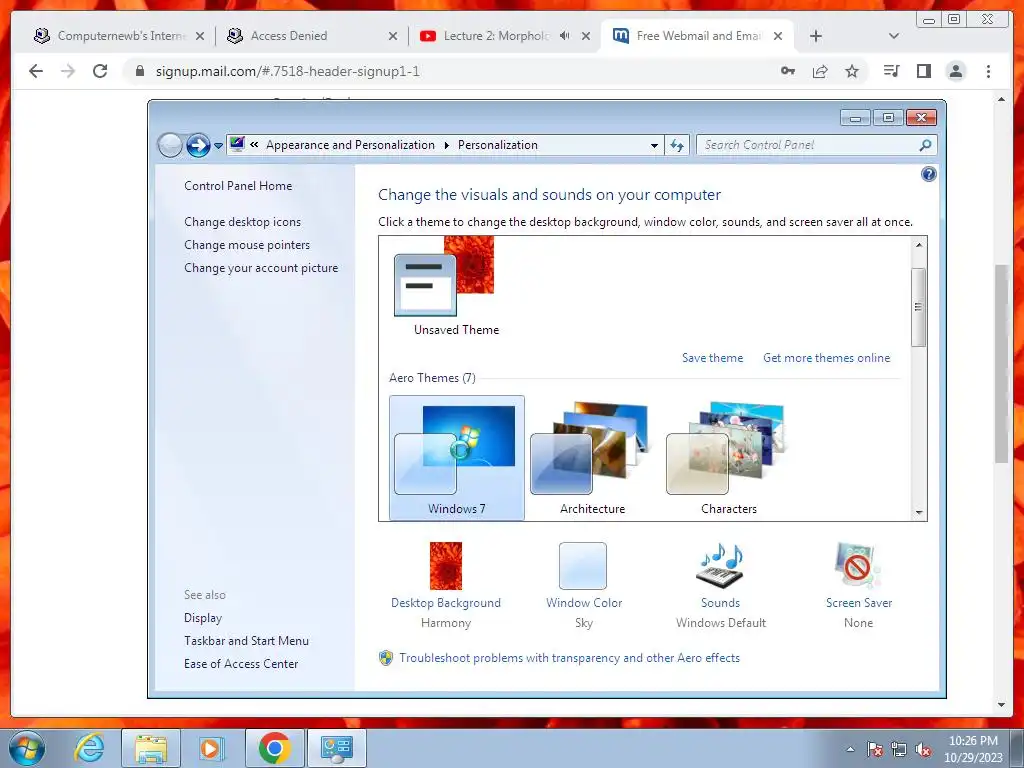Toggle Chrome side panel icon
This screenshot has height=768, width=1024.
click(923, 71)
